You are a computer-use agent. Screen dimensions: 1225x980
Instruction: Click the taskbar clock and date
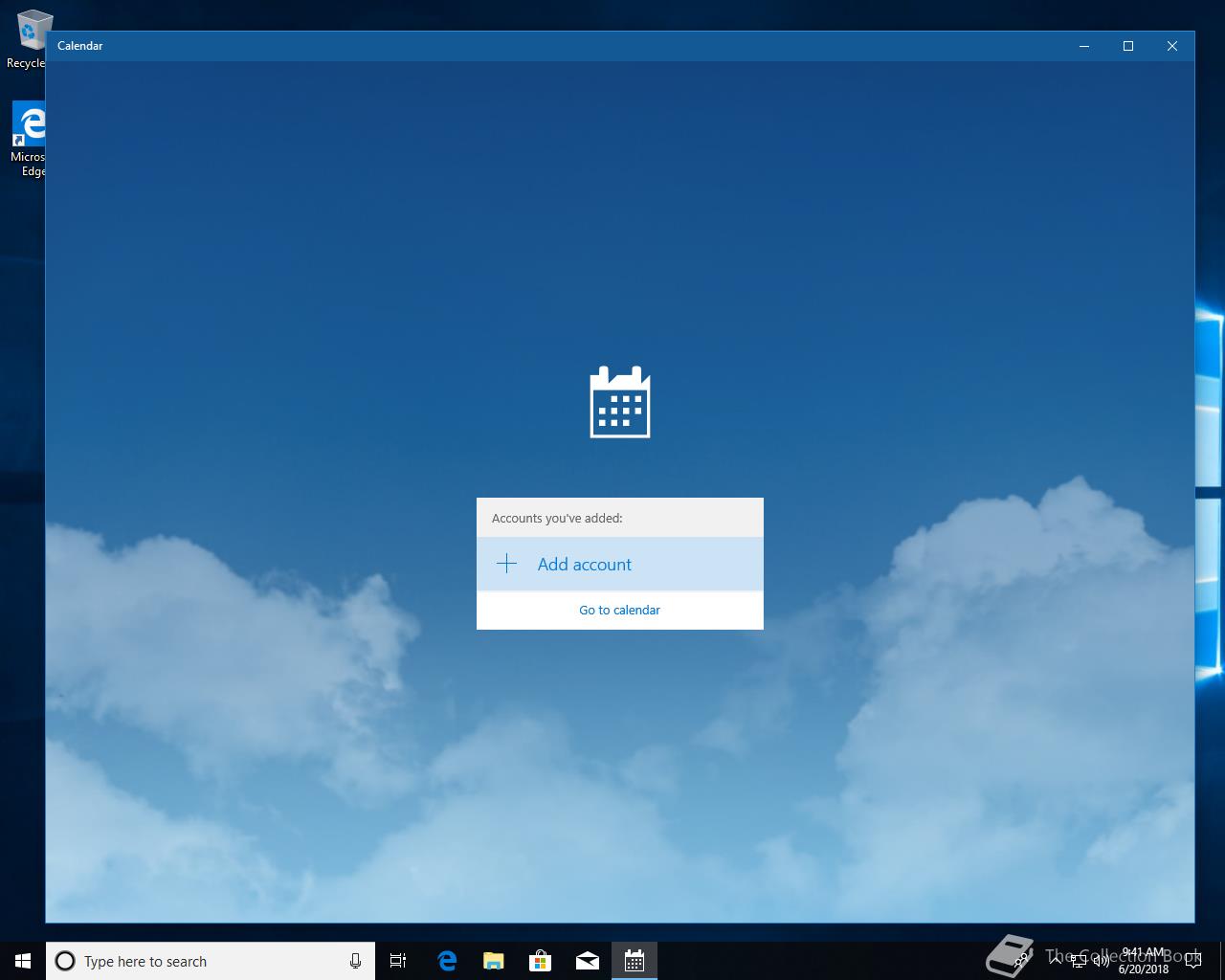coord(1144,961)
